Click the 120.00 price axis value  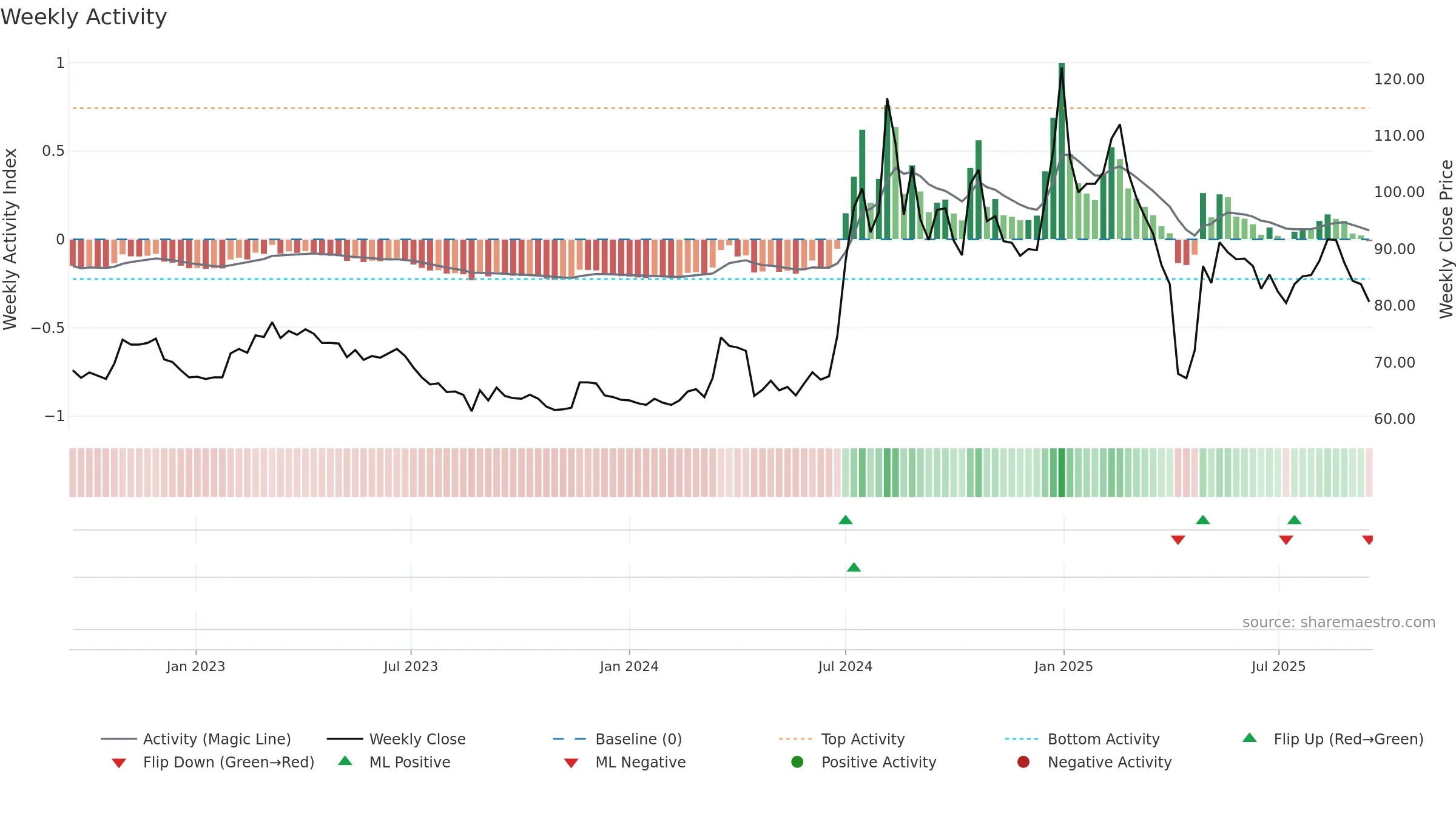[x=1399, y=79]
